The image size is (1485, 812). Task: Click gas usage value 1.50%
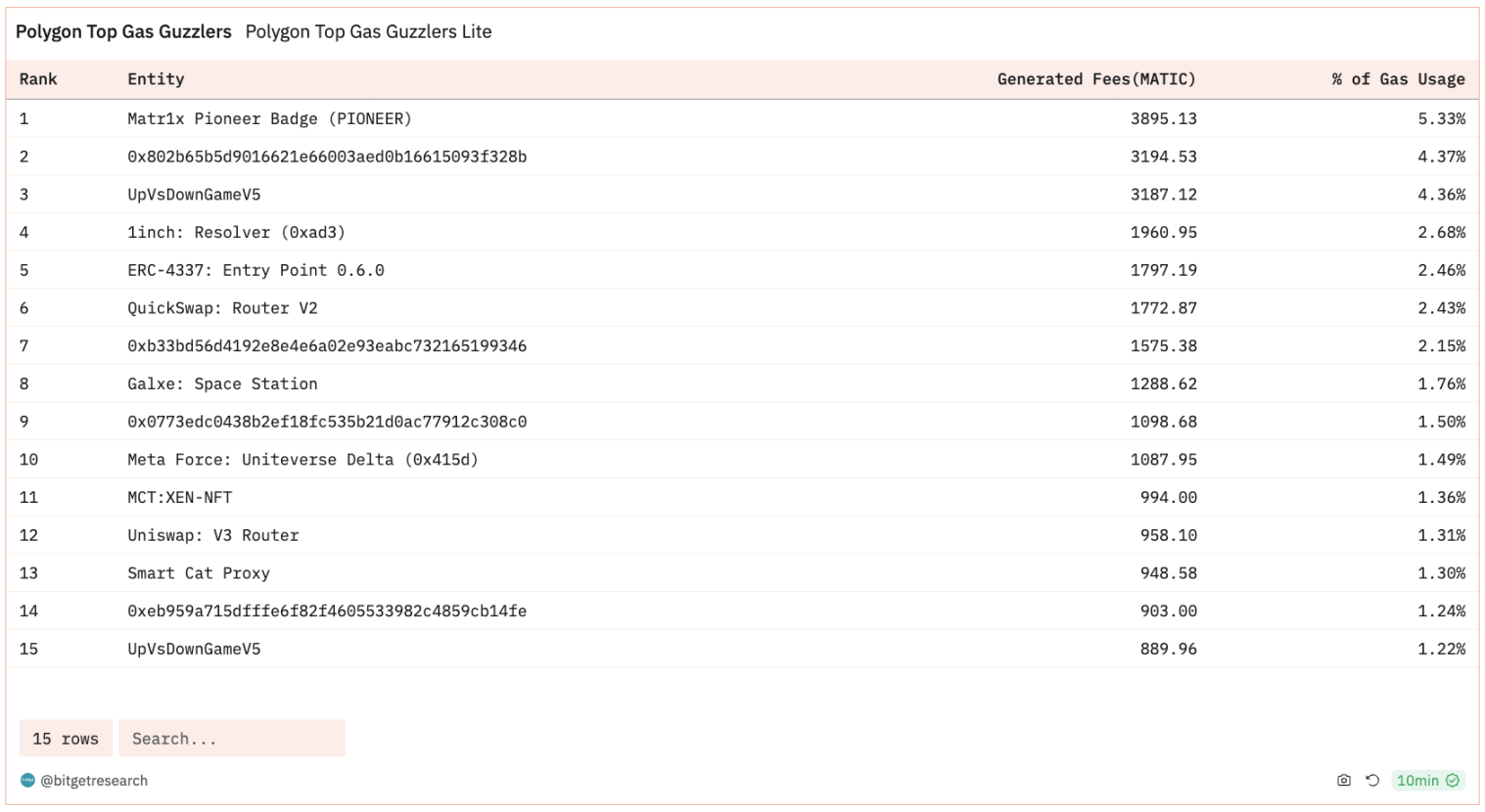[1441, 422]
